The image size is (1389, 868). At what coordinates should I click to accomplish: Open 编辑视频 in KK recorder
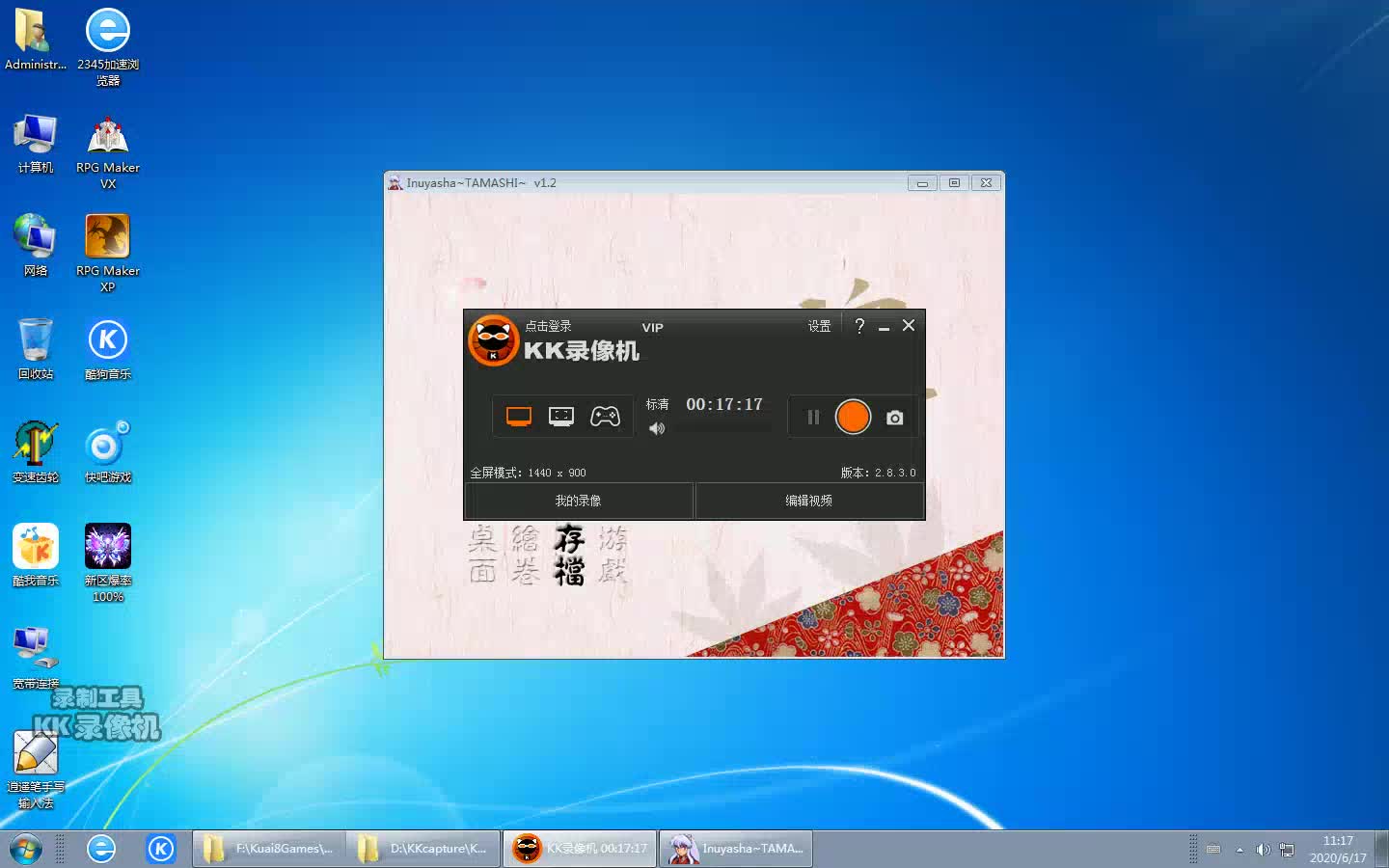tap(808, 501)
